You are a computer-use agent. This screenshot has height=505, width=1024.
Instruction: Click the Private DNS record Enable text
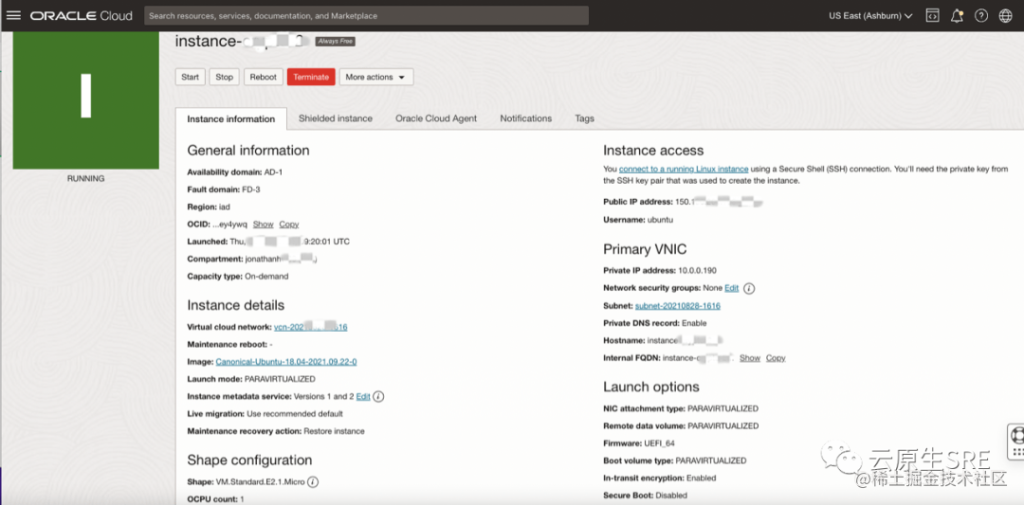(x=655, y=323)
